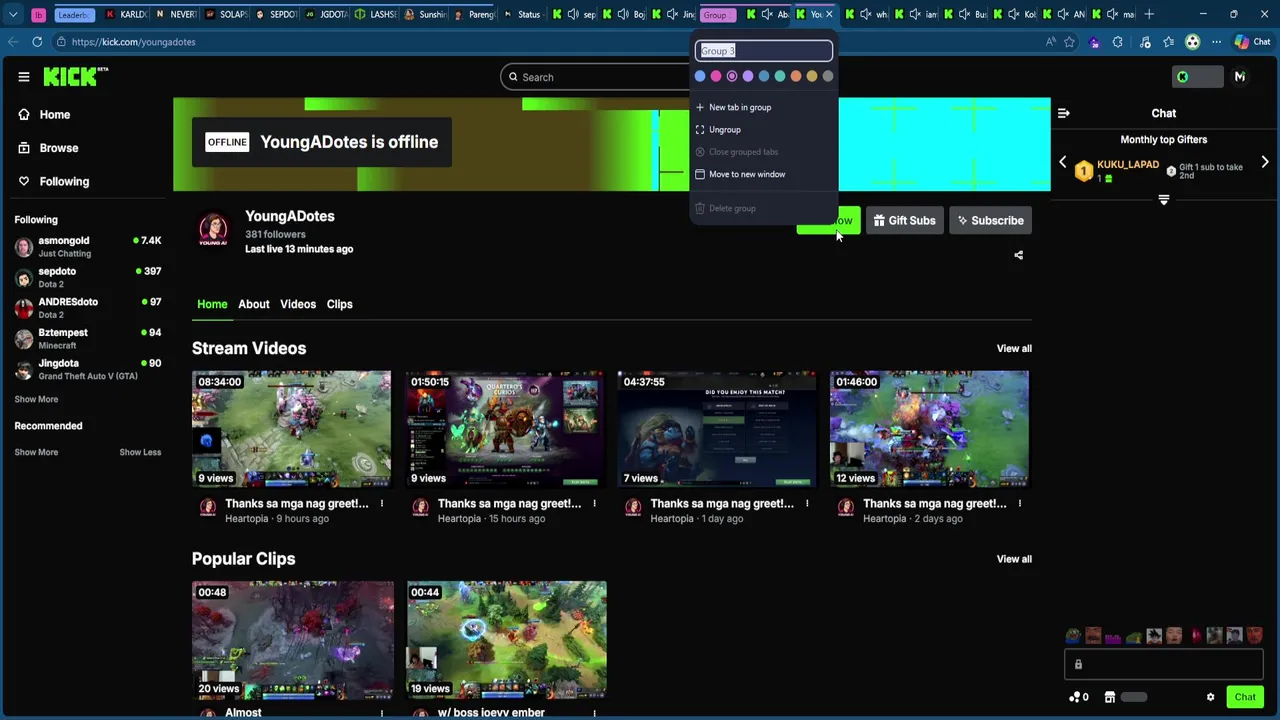This screenshot has height=720, width=1280.
Task: View all Popular Clips
Action: (x=1014, y=559)
